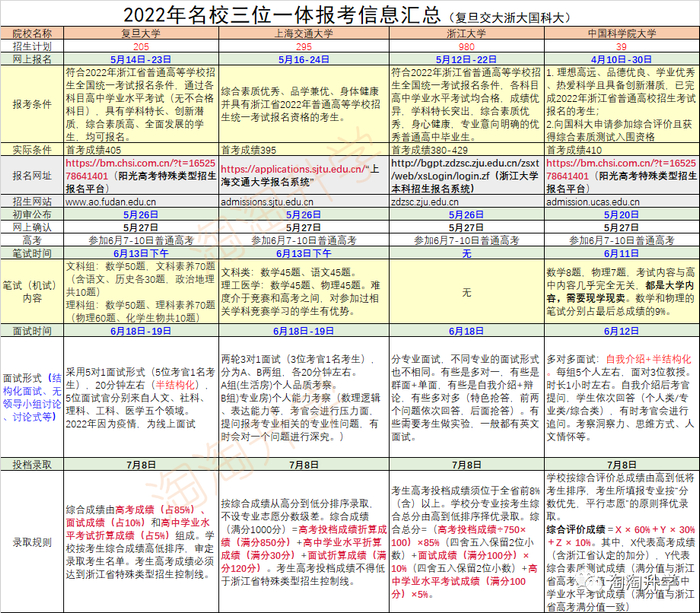The height and width of the screenshot is (613, 700).
Task: Select the 院校名称 row label
Action: point(32,33)
